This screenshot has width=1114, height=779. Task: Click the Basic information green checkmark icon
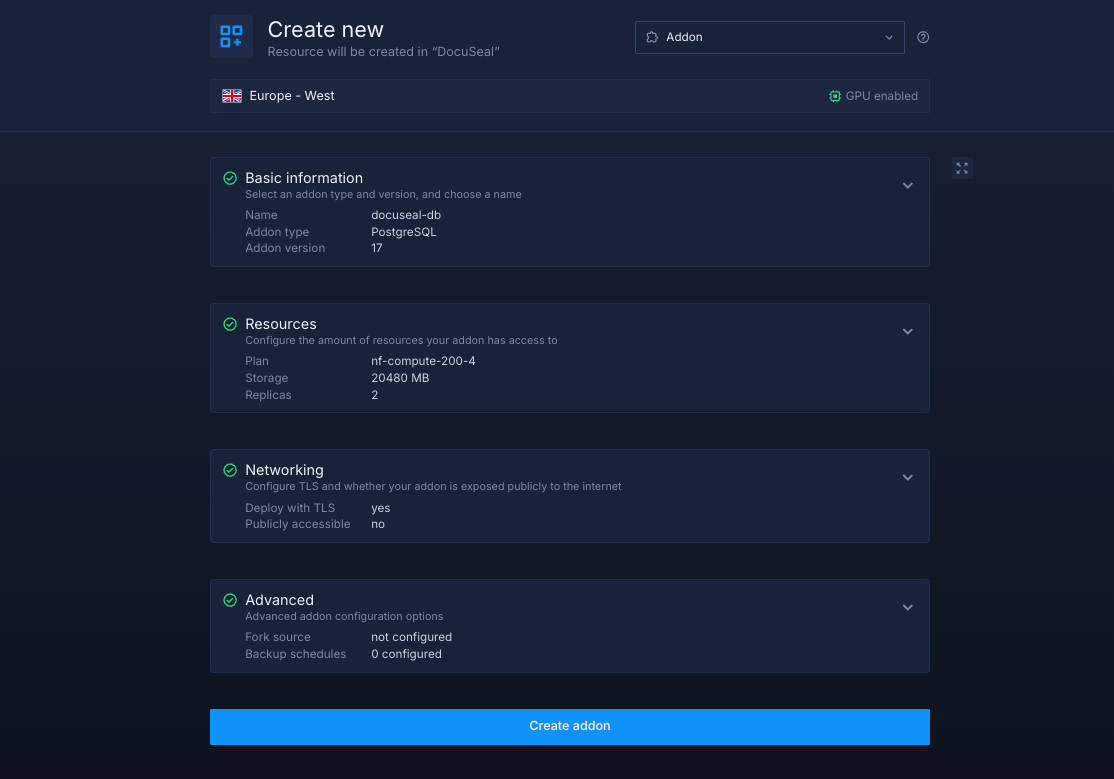click(x=230, y=178)
